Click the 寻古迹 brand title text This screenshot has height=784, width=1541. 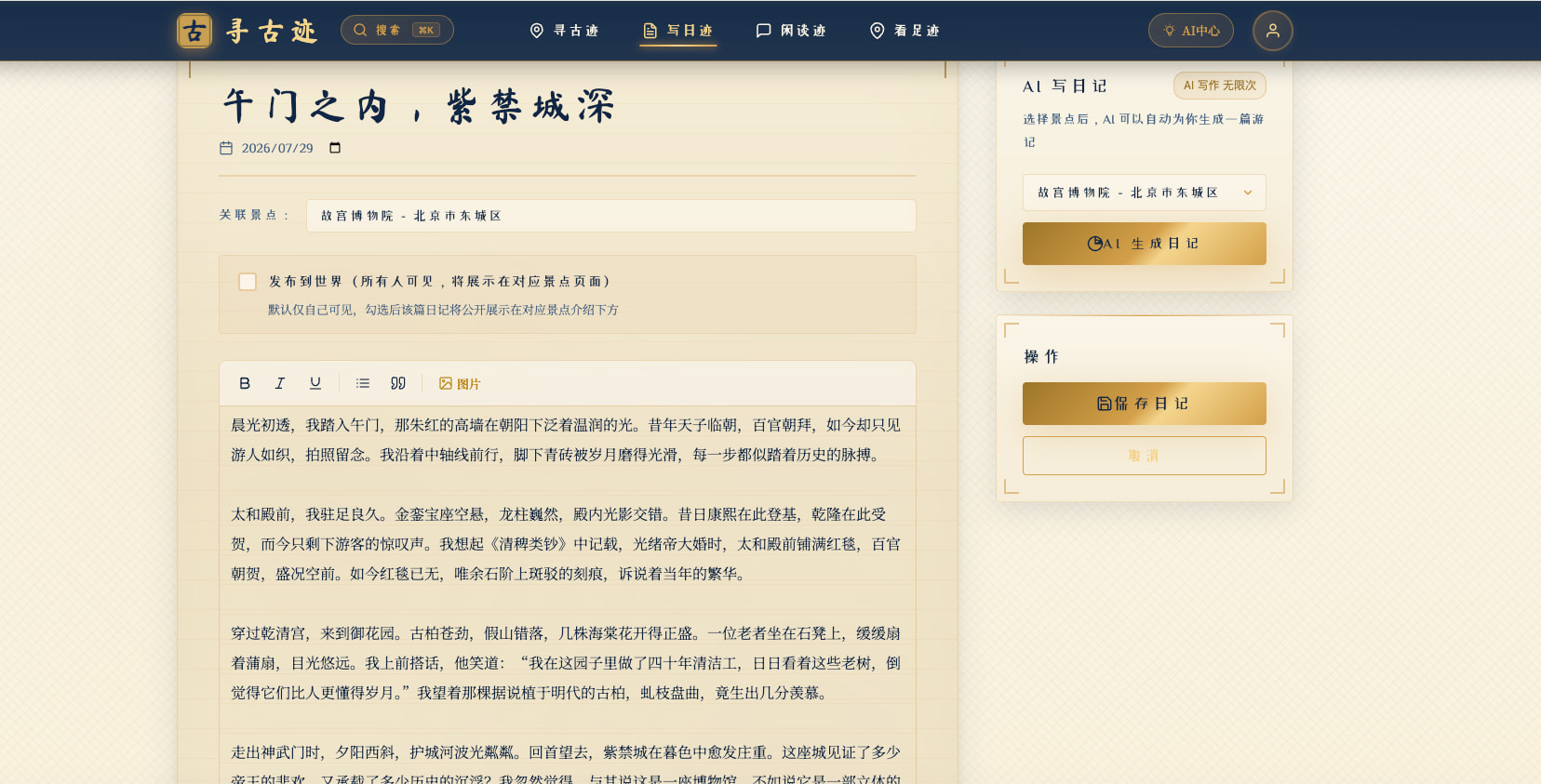pyautogui.click(x=271, y=31)
